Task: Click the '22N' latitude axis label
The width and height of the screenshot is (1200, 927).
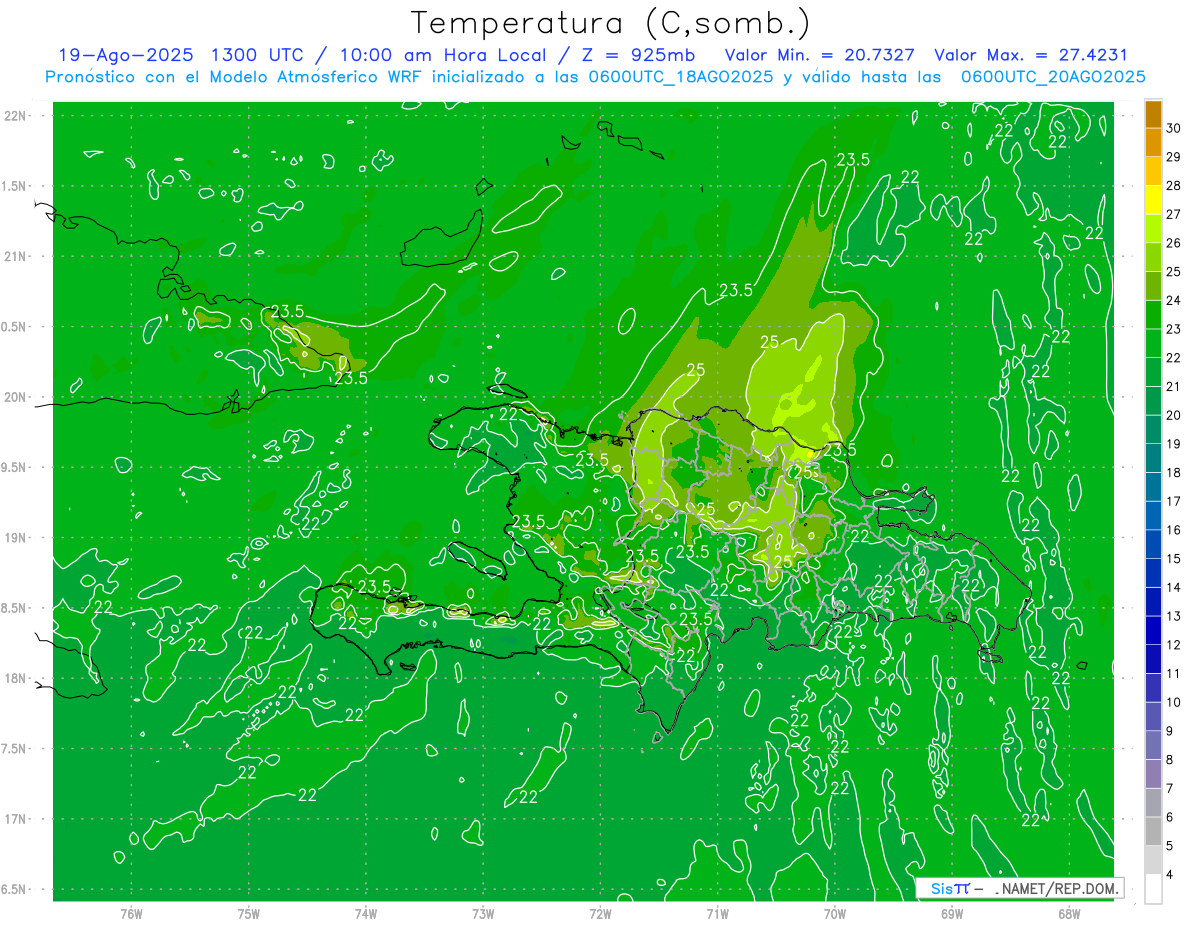Action: pos(16,116)
